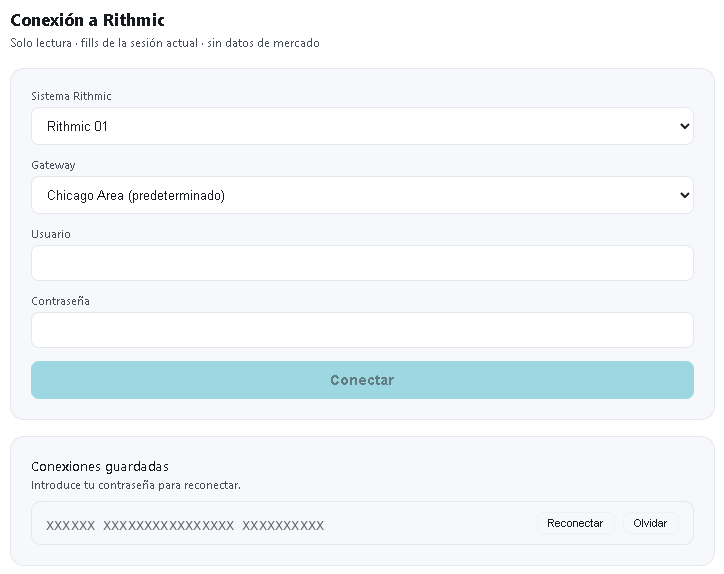724x574 pixels.
Task: Click the 'Solo lectura' subtitle line
Action: pos(165,43)
